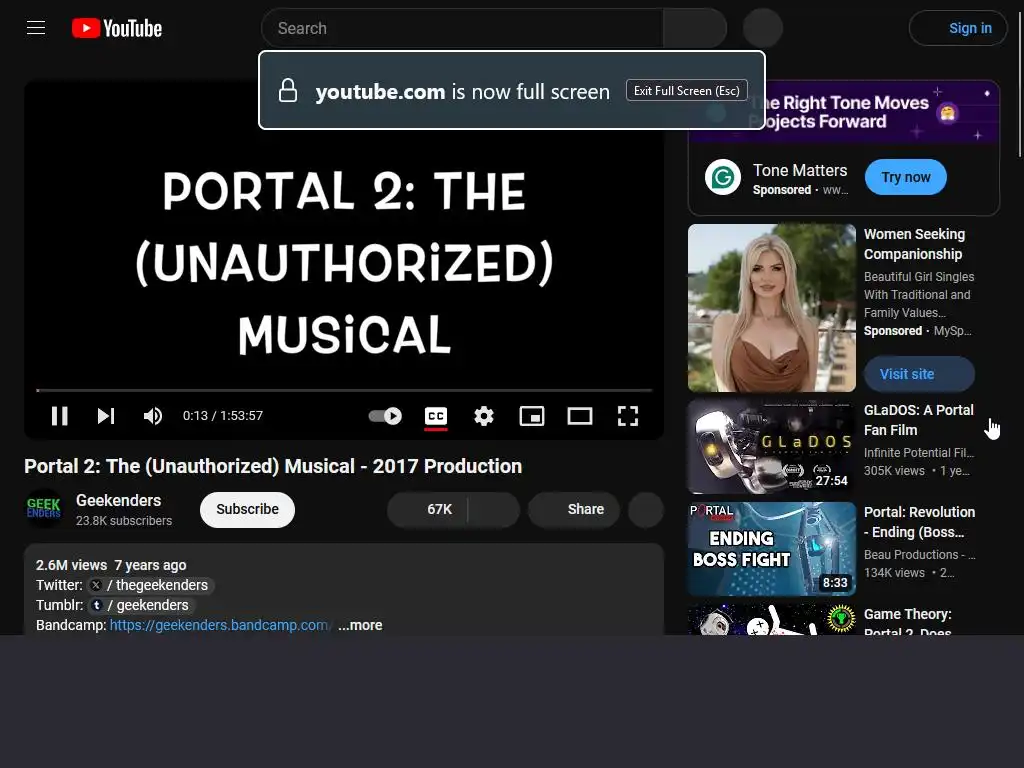Viewport: 1024px width, 768px height.
Task: Expand the description with ...more
Action: [360, 625]
